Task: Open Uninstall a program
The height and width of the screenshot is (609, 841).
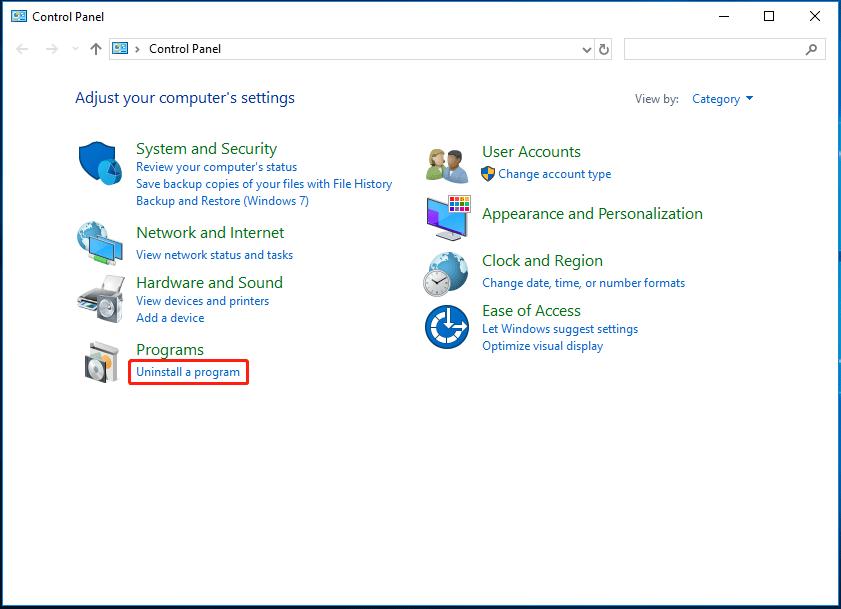Action: pos(188,371)
